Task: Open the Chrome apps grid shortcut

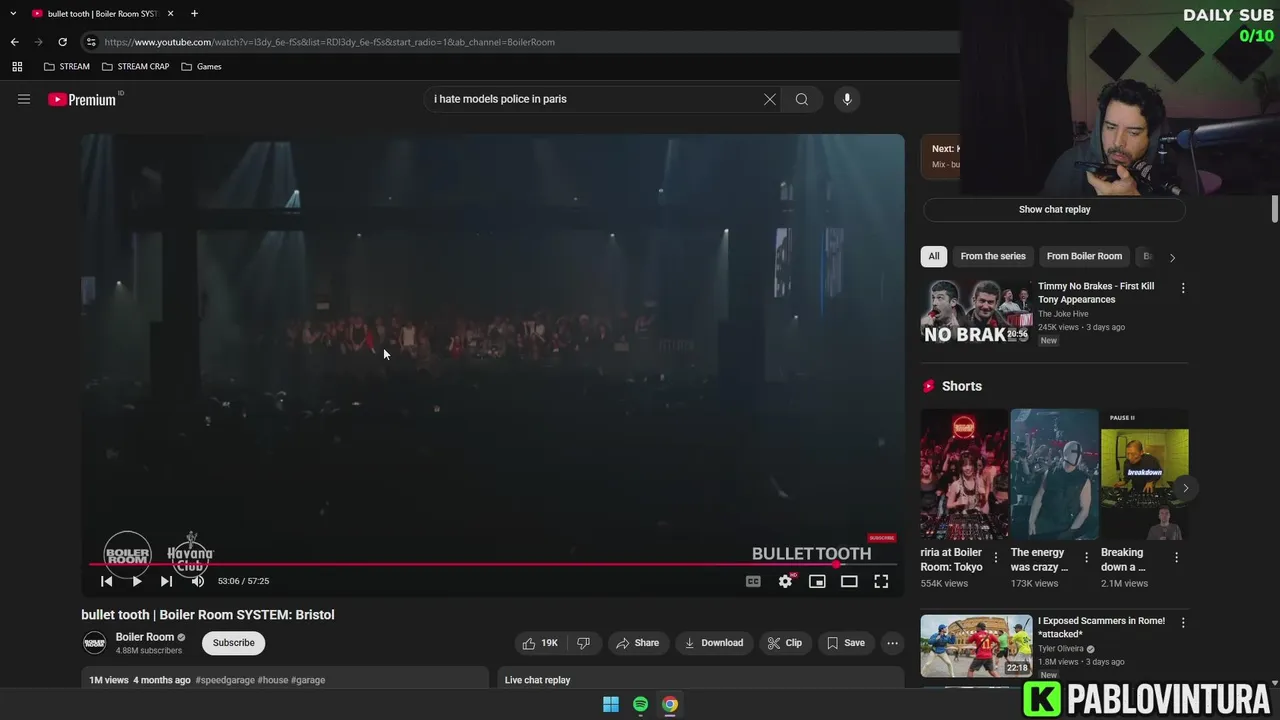Action: click(17, 67)
